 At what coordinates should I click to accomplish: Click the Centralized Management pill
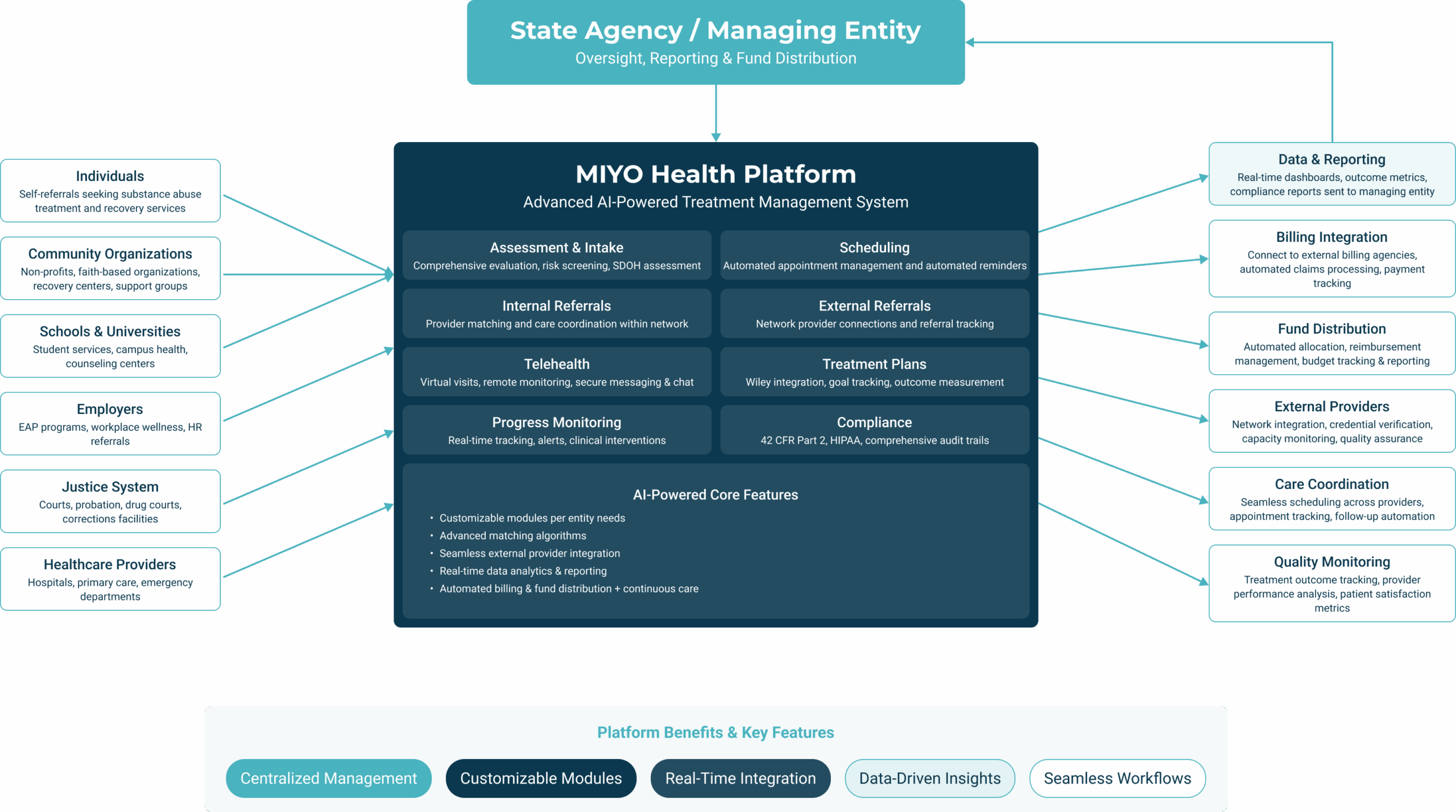(328, 778)
